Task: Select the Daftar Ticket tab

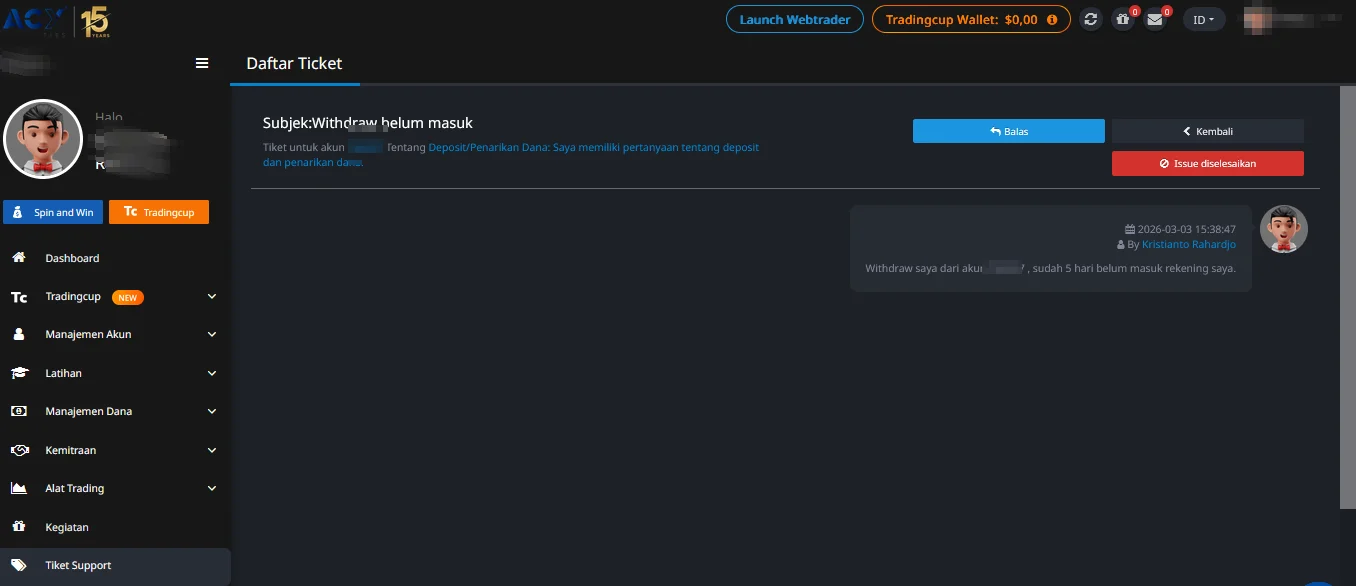Action: [294, 63]
